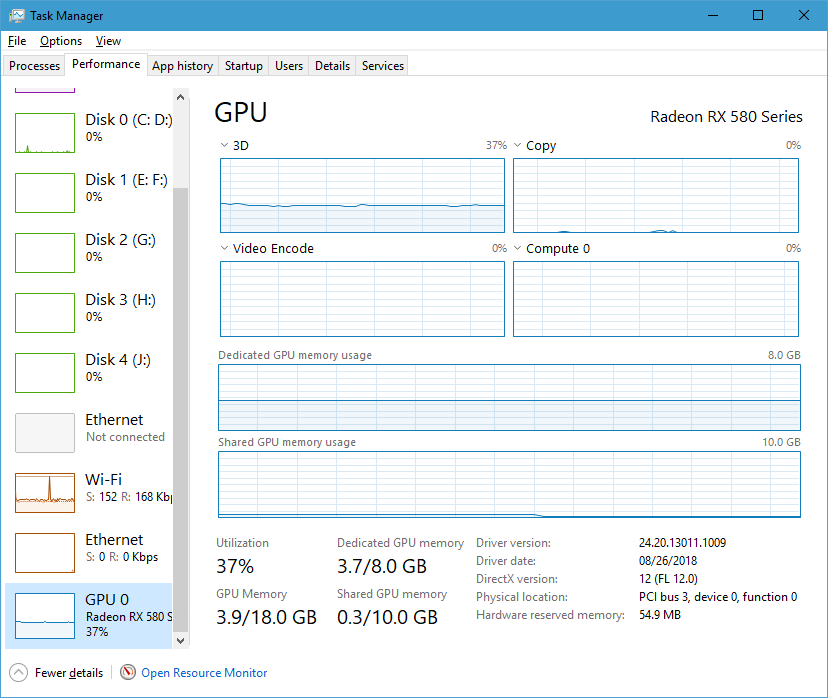Open Resource Monitor link

click(204, 673)
